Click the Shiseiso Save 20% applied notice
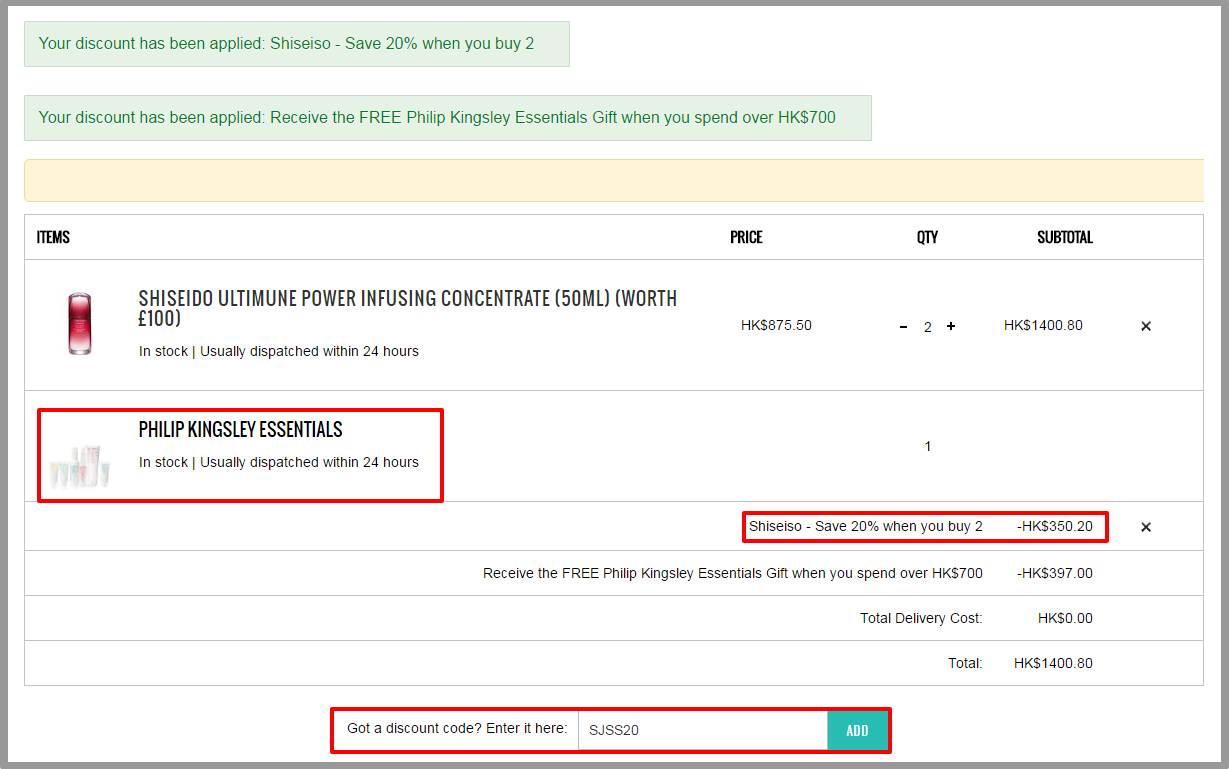Screen dimensions: 1229x769 point(297,44)
